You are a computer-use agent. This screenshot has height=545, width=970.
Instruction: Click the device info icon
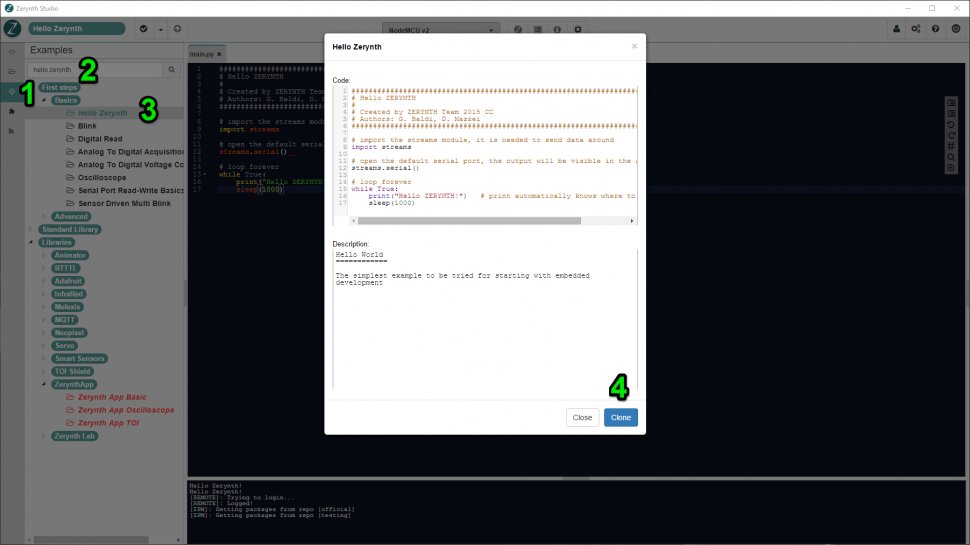tap(557, 30)
